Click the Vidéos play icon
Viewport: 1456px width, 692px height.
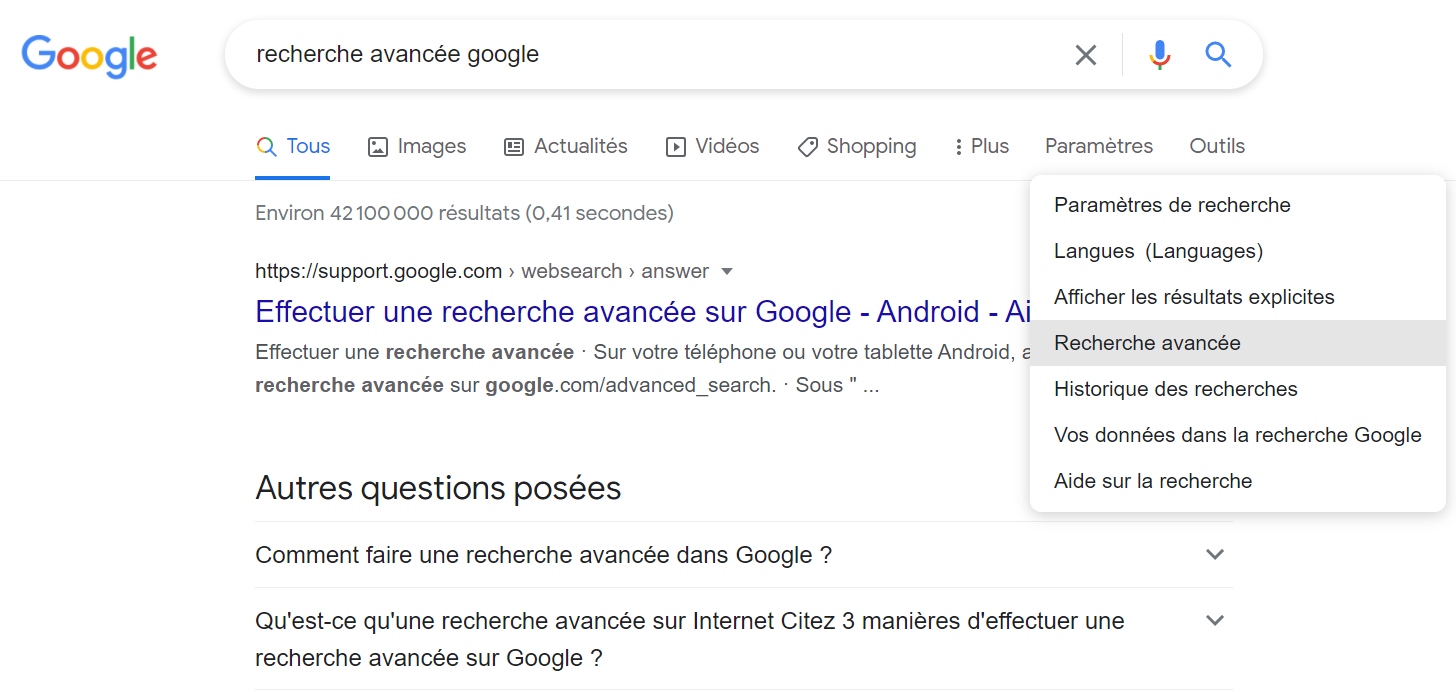(x=674, y=146)
